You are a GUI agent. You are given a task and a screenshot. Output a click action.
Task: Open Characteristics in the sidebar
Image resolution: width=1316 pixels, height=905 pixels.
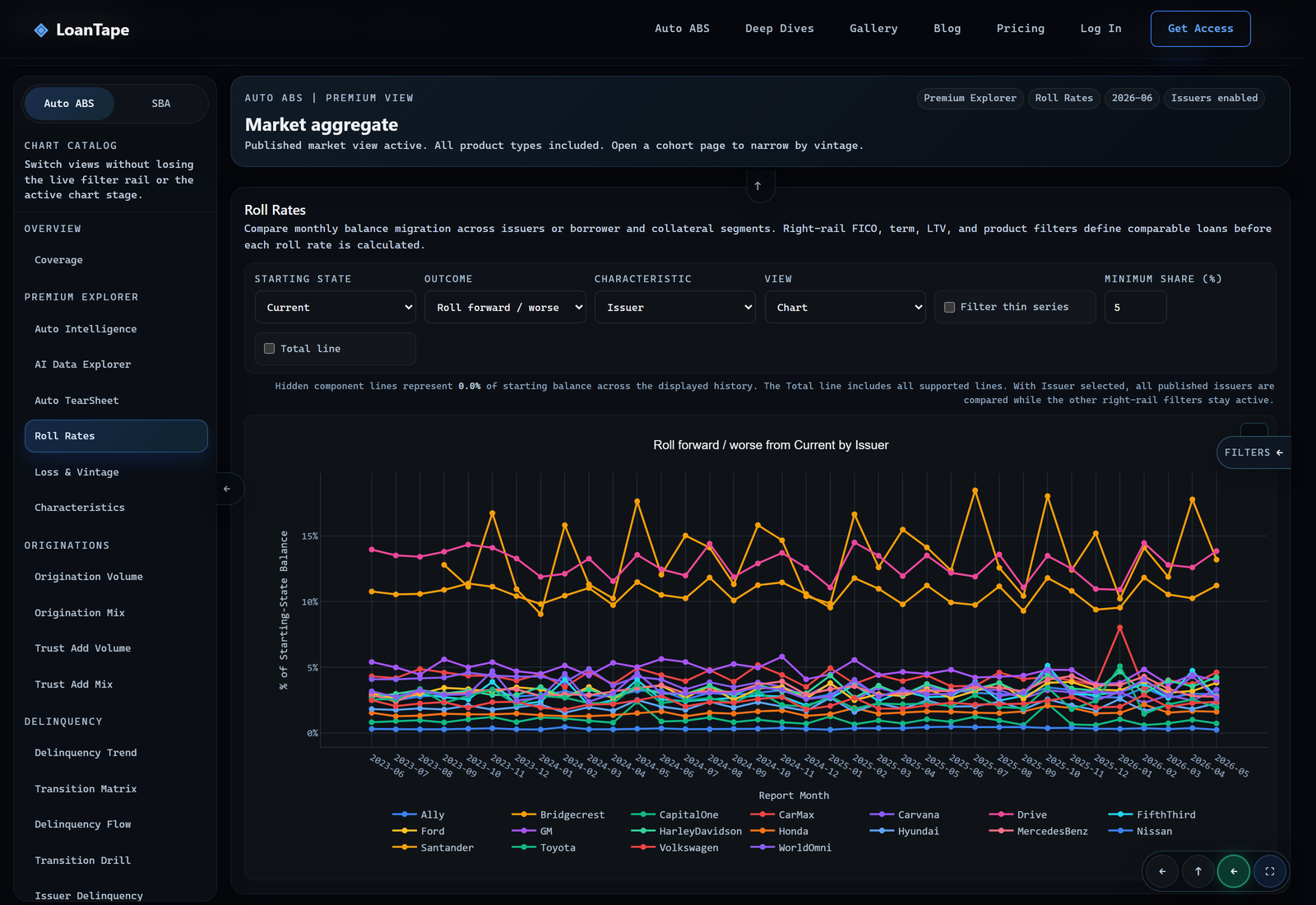coord(116,508)
